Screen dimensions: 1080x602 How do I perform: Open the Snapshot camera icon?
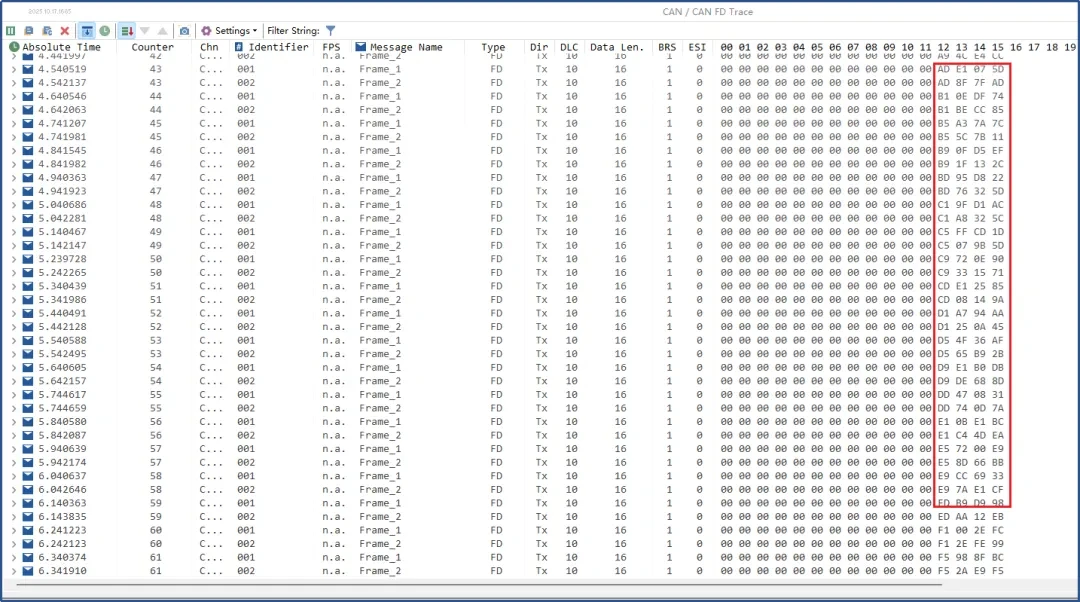pyautogui.click(x=182, y=31)
